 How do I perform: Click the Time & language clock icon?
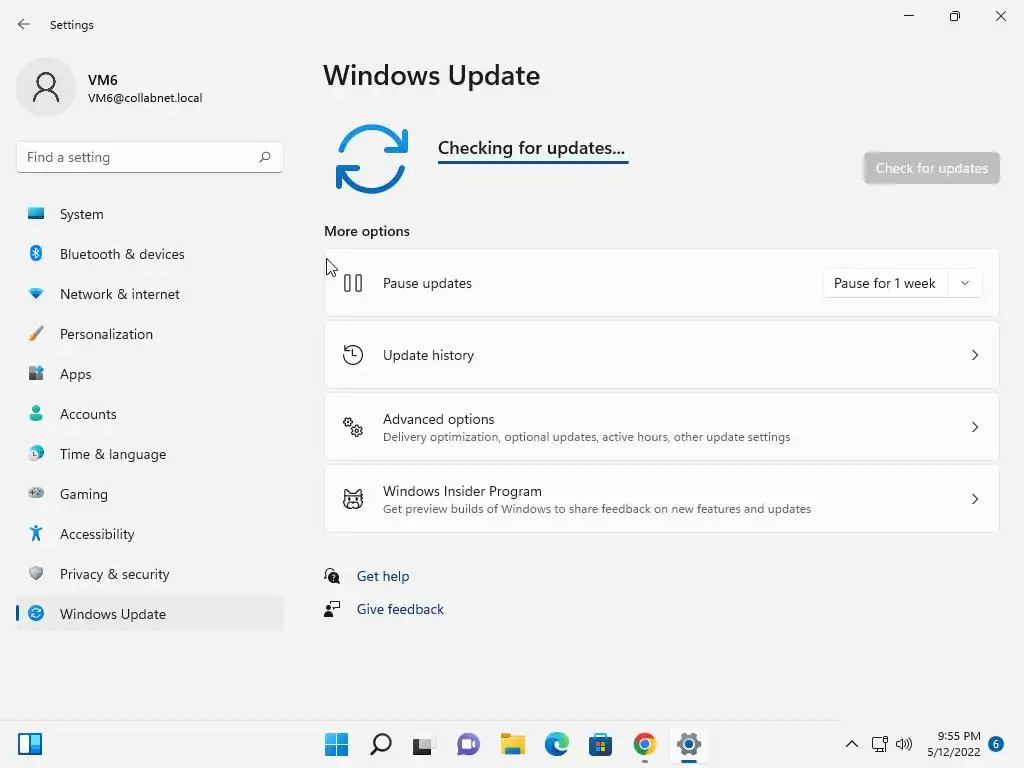tap(36, 453)
